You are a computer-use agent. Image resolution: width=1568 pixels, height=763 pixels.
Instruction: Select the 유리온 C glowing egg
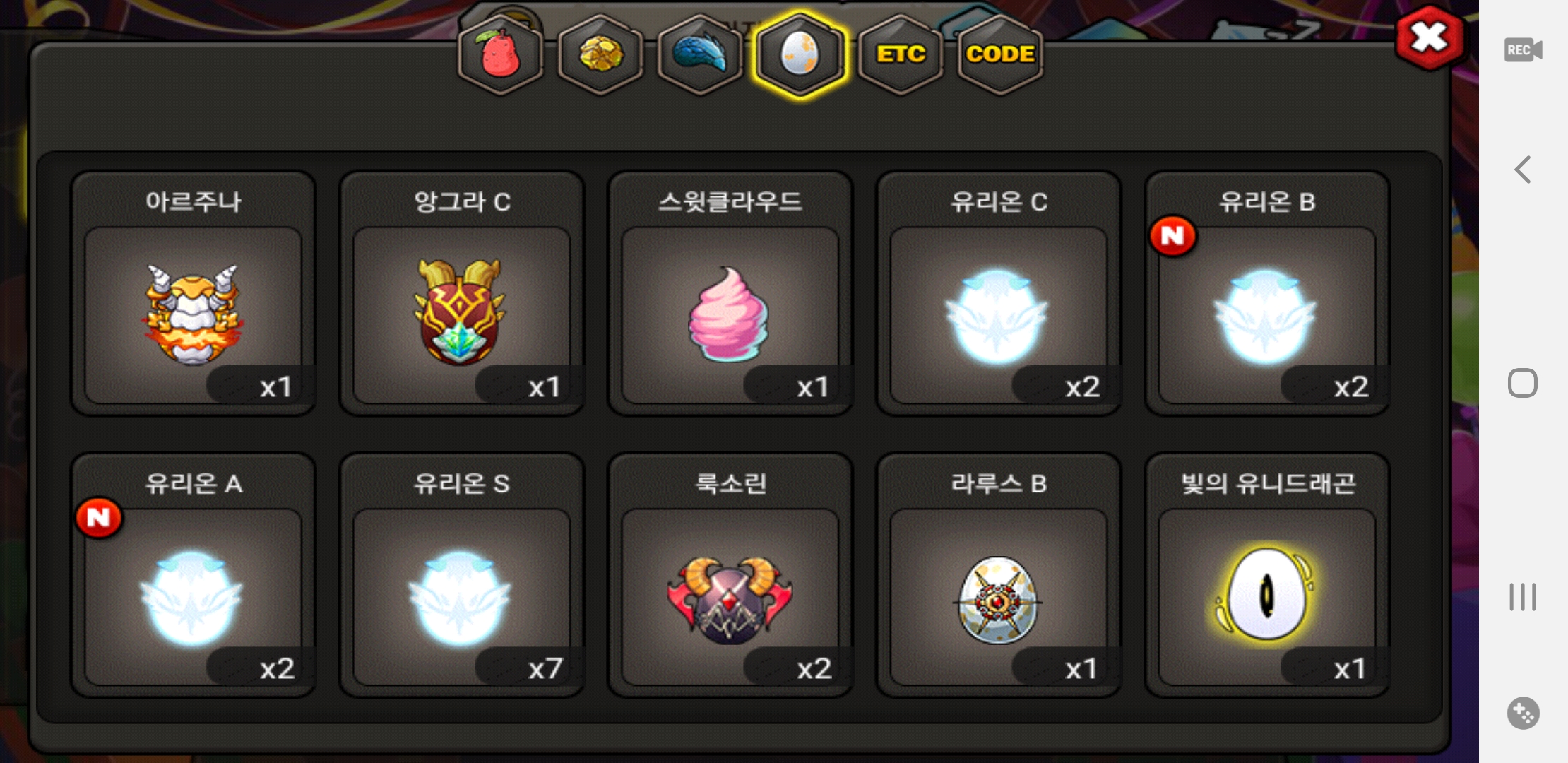pyautogui.click(x=998, y=293)
